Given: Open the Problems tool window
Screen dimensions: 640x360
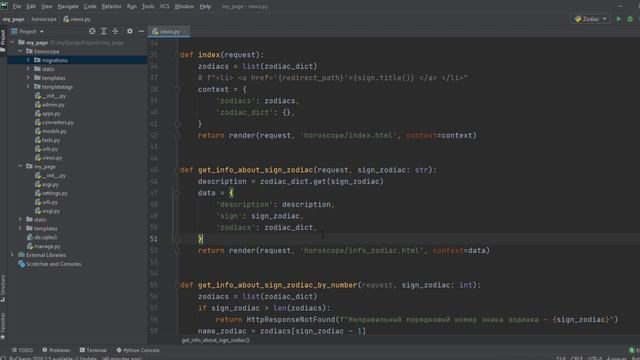Looking at the screenshot, I should (x=56, y=350).
